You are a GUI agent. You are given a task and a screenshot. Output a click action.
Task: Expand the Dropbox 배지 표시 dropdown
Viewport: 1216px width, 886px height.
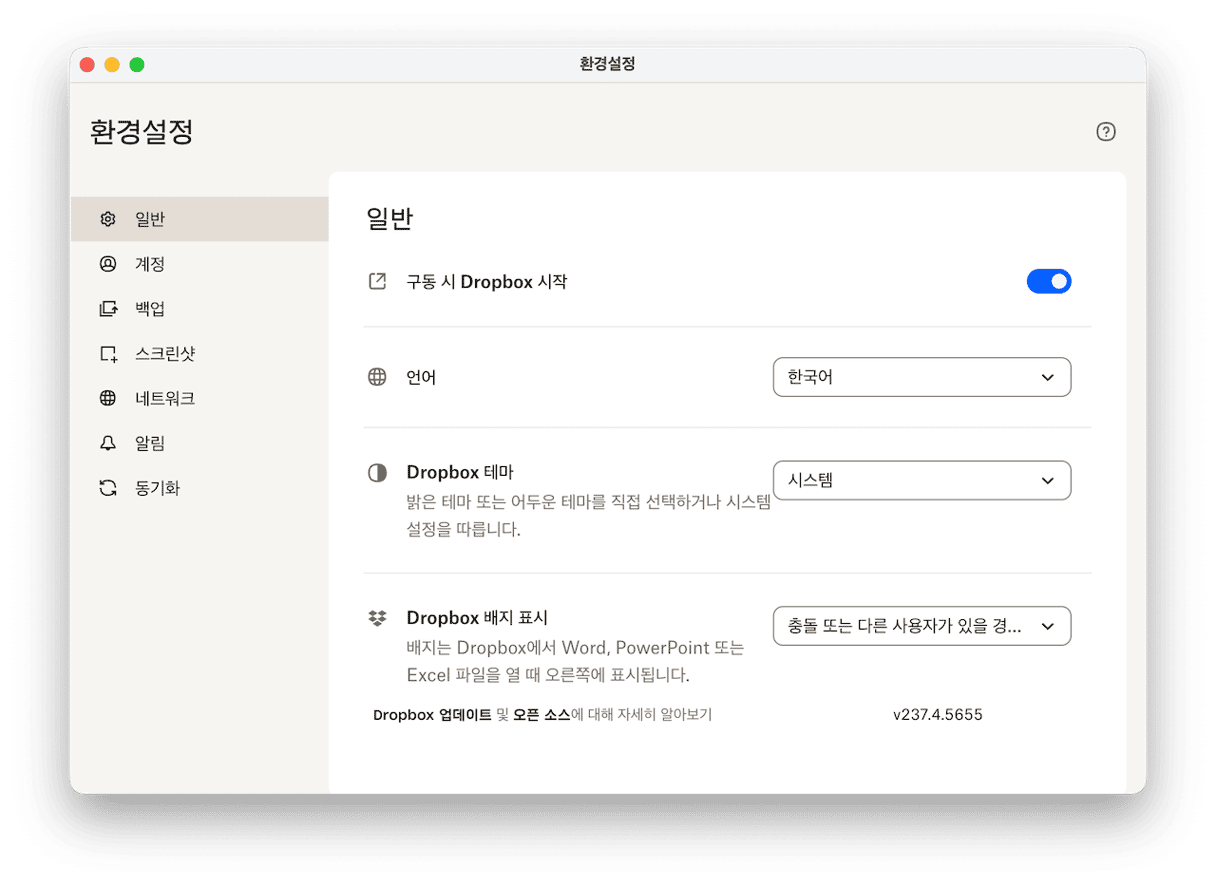point(921,627)
